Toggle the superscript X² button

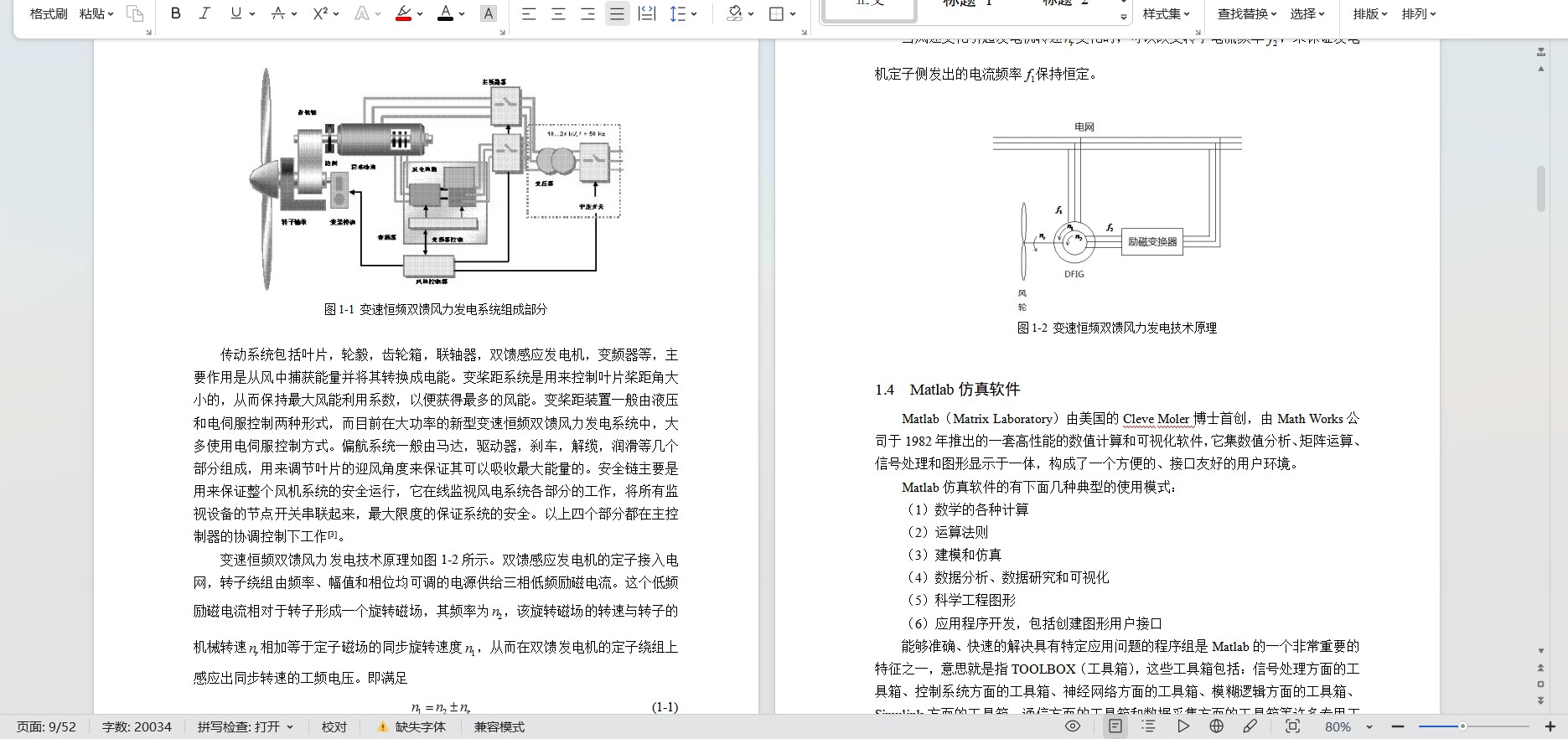click(320, 13)
